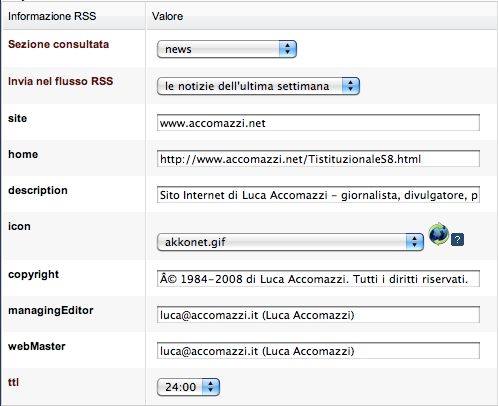Open the akkonet.gif icon dropdown
Screen dimensions: 498x406
click(290, 242)
